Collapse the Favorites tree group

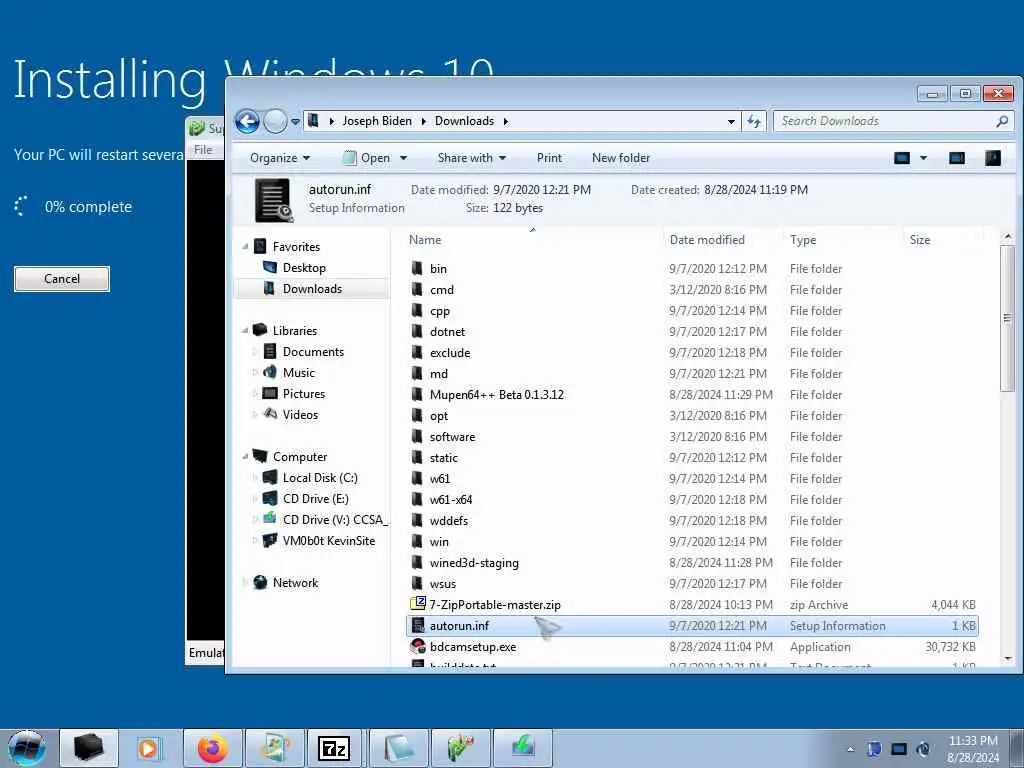tap(246, 247)
